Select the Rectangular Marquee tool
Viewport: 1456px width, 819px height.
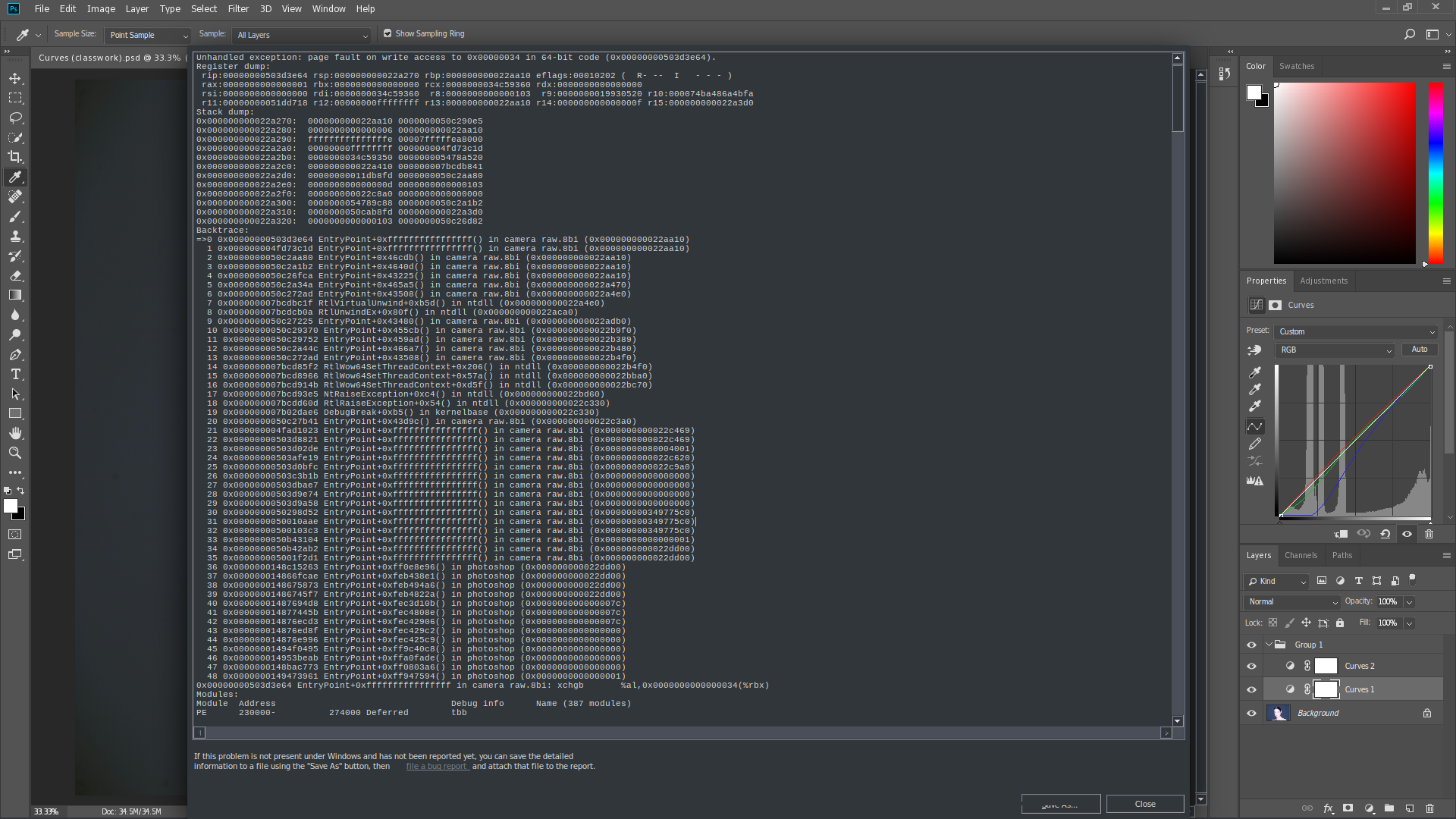click(x=15, y=98)
